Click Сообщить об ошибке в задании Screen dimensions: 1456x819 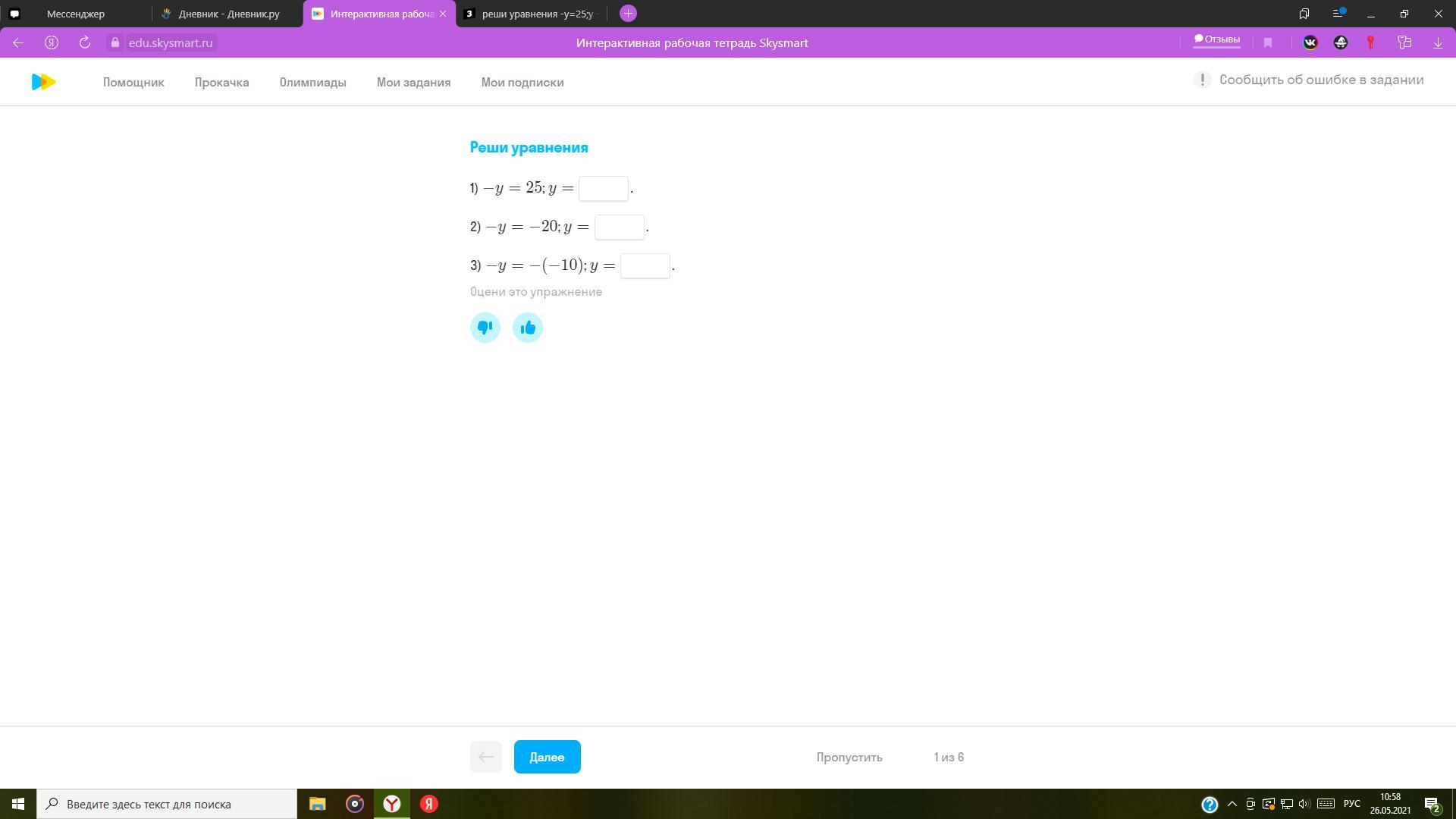click(1321, 80)
